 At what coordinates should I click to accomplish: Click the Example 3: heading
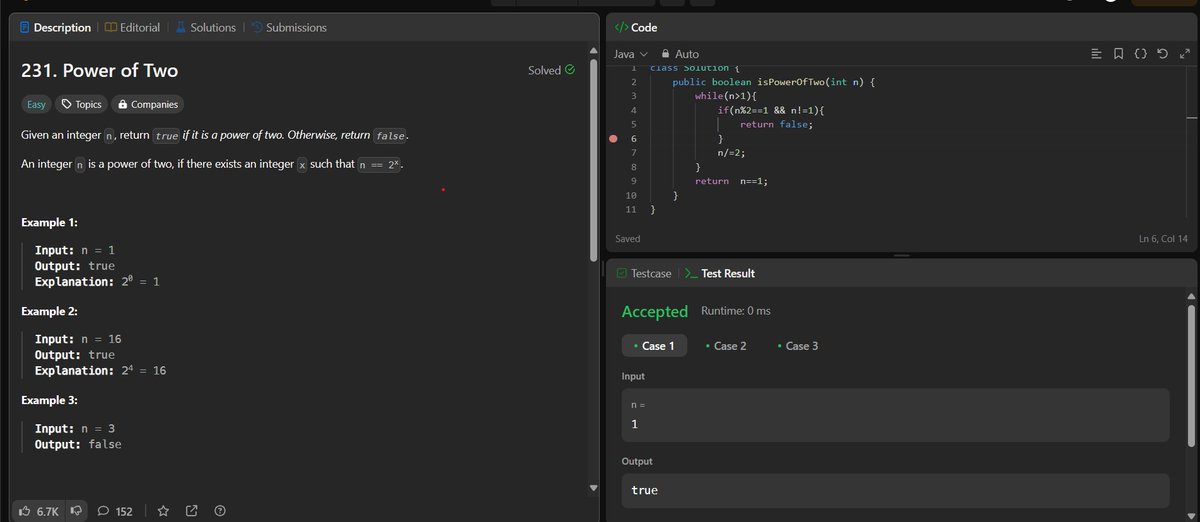[x=50, y=400]
